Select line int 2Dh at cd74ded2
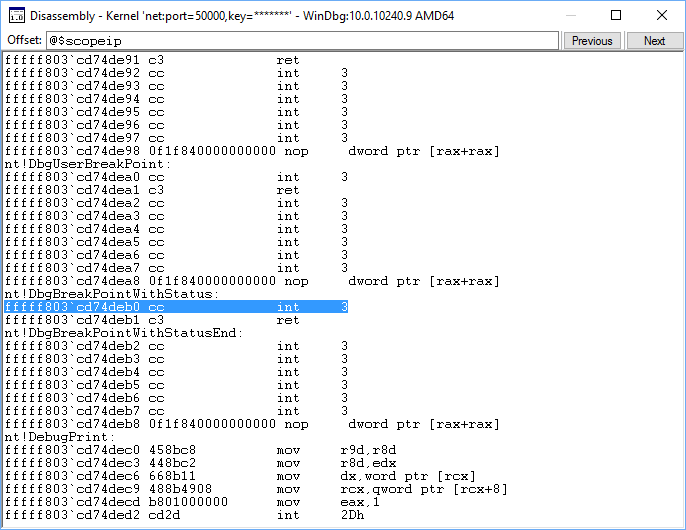Image resolution: width=686 pixels, height=530 pixels. point(184,515)
